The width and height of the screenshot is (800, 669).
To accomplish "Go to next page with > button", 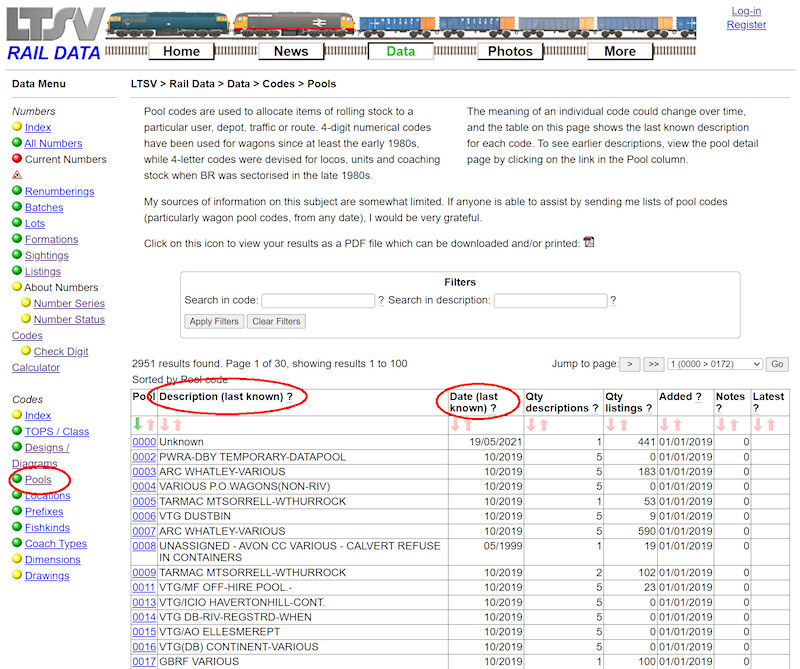I will (x=630, y=365).
